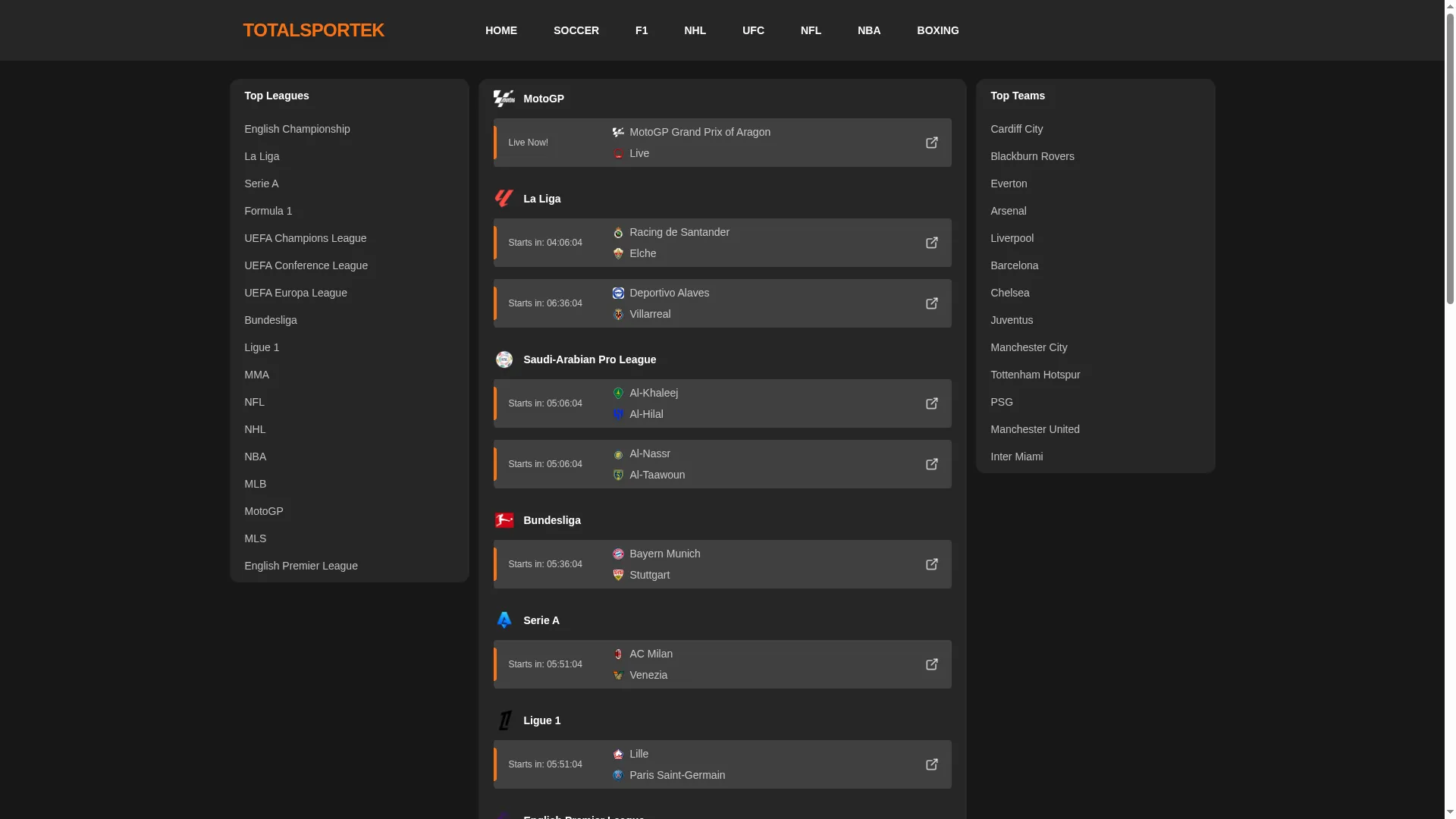Open external link for AC Milan vs Venezia

coord(931,664)
